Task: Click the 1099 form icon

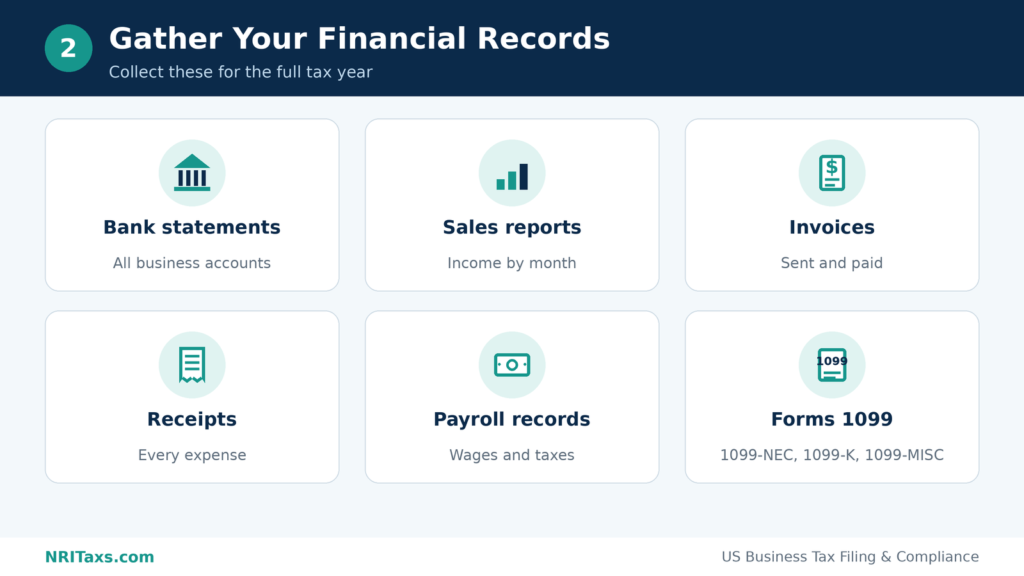Action: click(832, 364)
